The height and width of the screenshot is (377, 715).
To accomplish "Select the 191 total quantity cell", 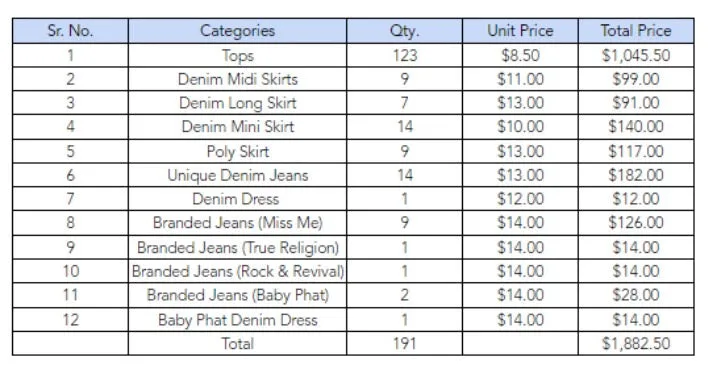I will tap(404, 344).
